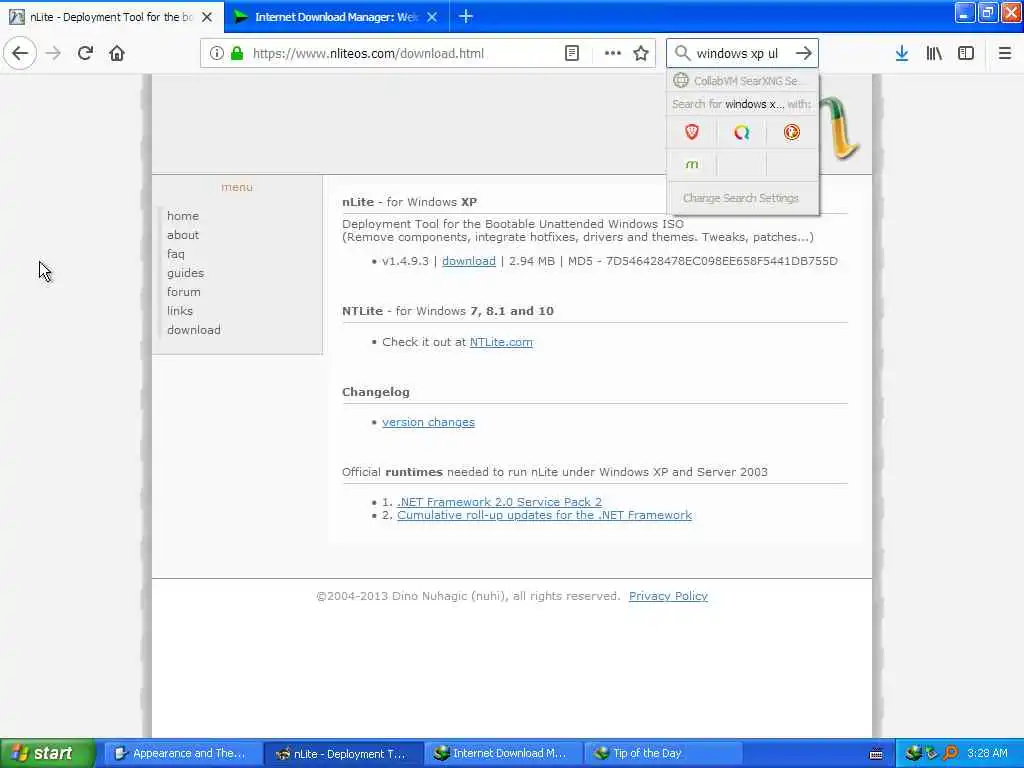Toggle reader view for this page
Viewport: 1024px width, 768px height.
pos(571,54)
